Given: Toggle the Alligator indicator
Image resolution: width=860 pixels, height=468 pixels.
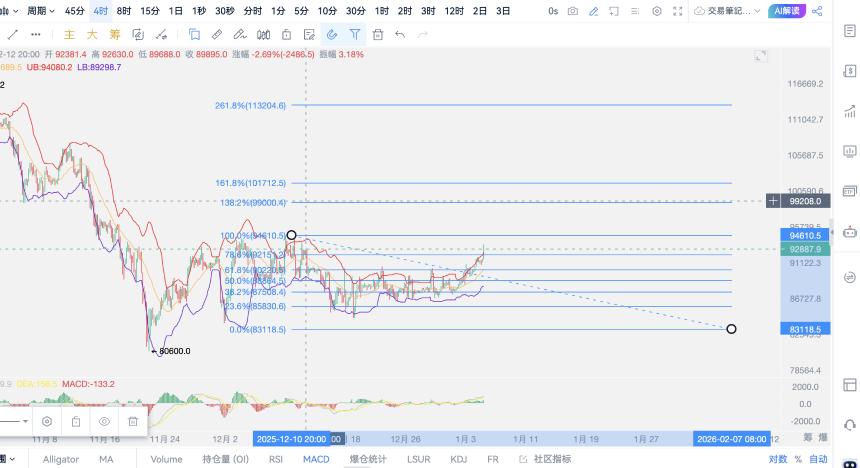Looking at the screenshot, I should [61, 459].
